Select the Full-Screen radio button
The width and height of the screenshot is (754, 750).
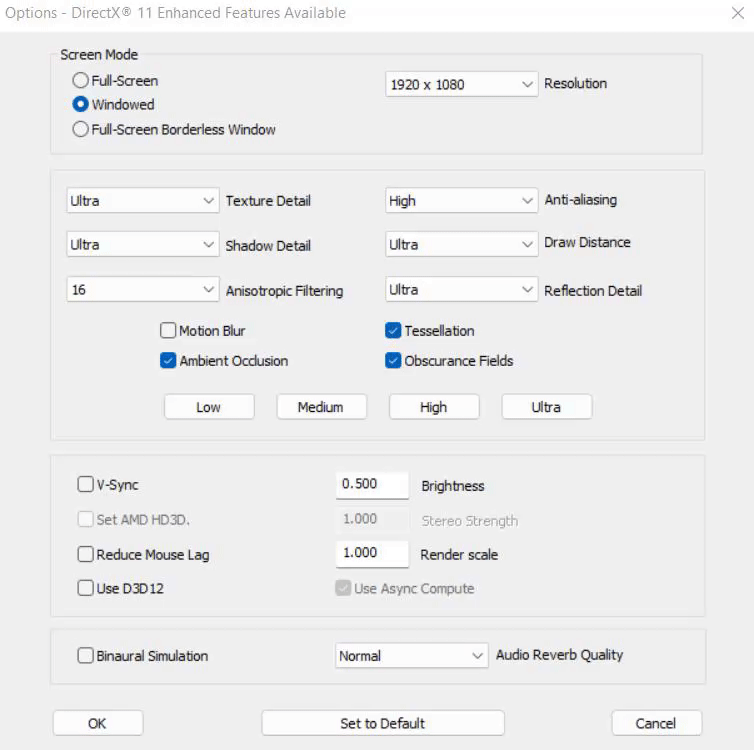tap(81, 81)
